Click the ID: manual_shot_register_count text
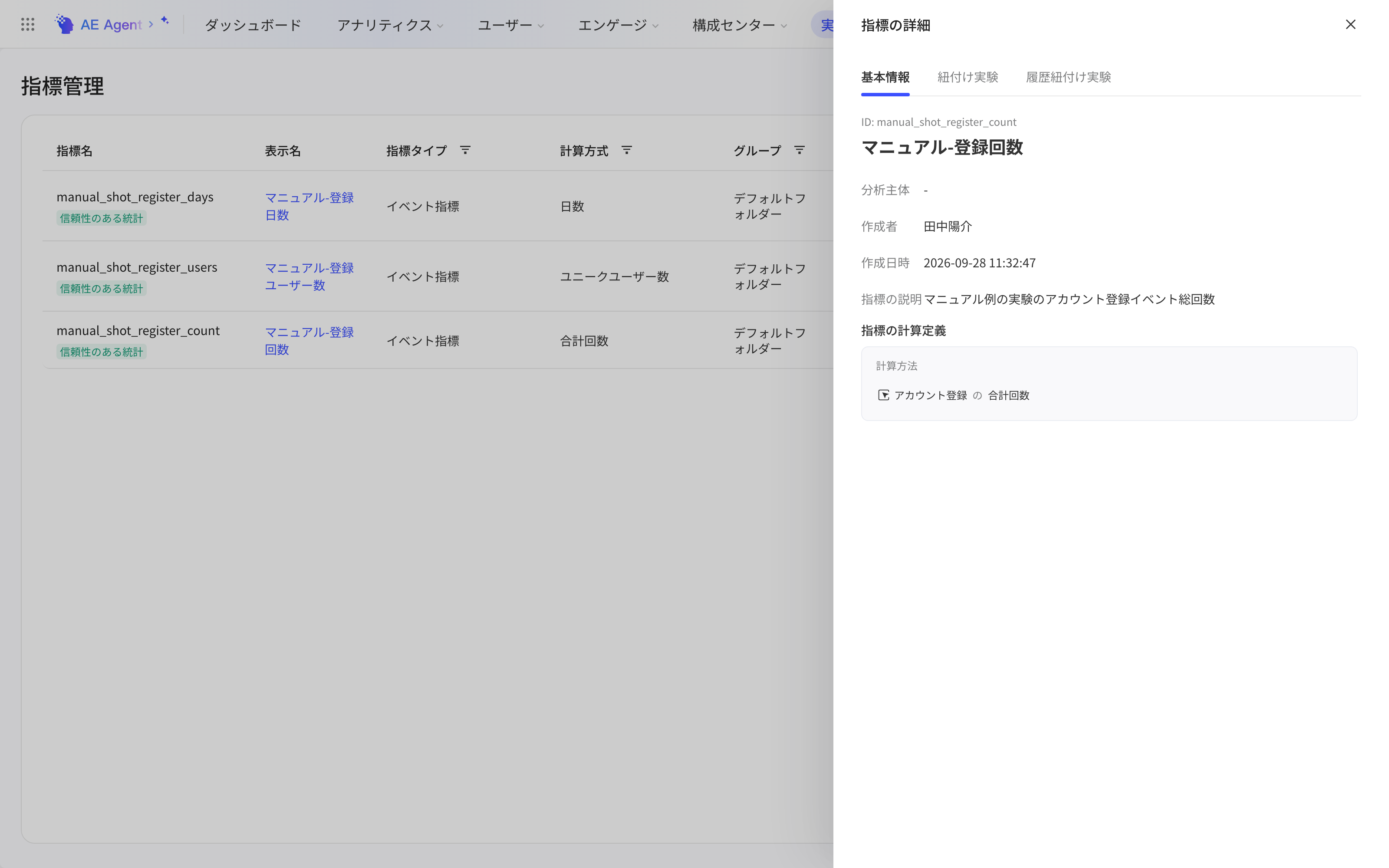Image resolution: width=1389 pixels, height=868 pixels. [938, 122]
